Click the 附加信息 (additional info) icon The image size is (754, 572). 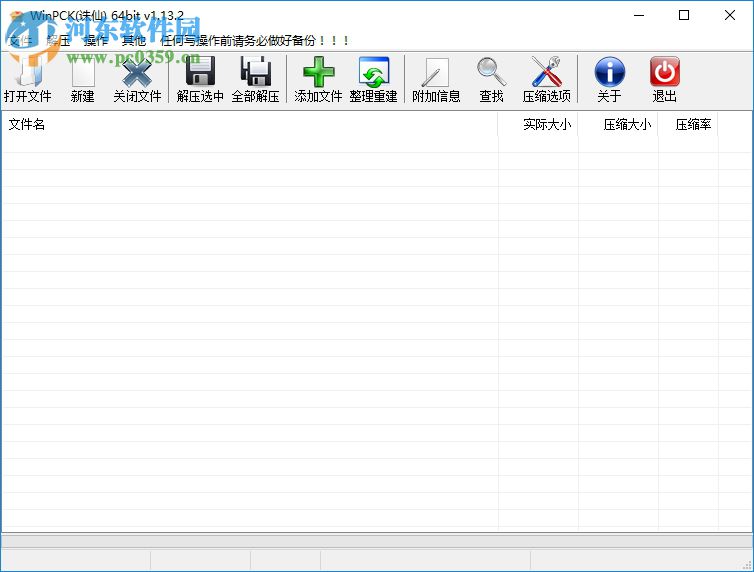(x=436, y=72)
